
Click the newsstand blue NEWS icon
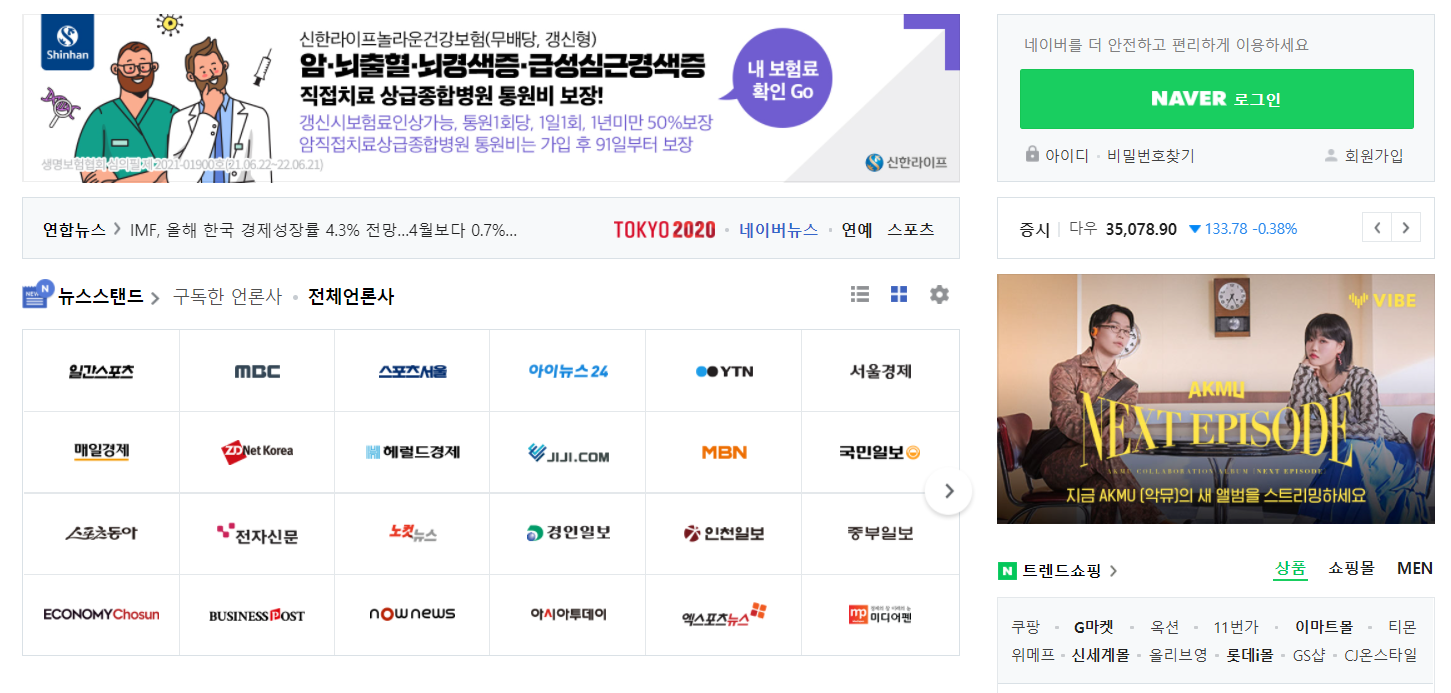point(38,294)
